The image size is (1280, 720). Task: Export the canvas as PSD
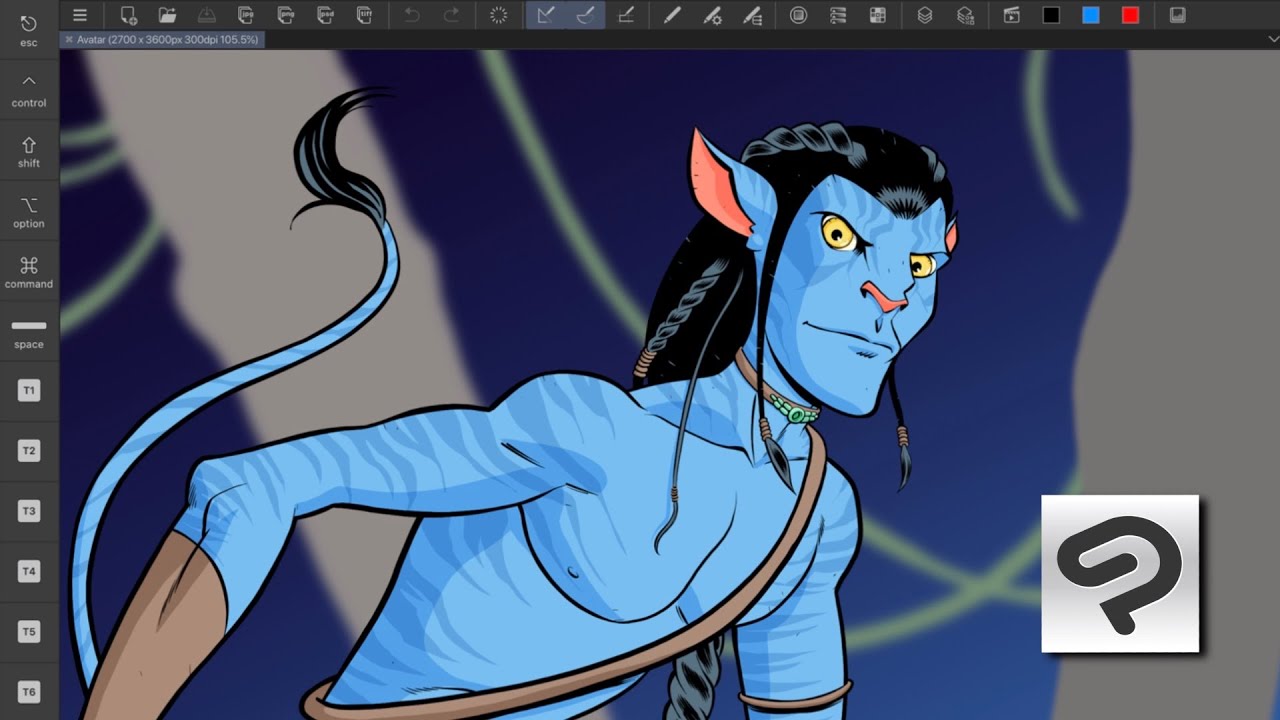tap(325, 15)
